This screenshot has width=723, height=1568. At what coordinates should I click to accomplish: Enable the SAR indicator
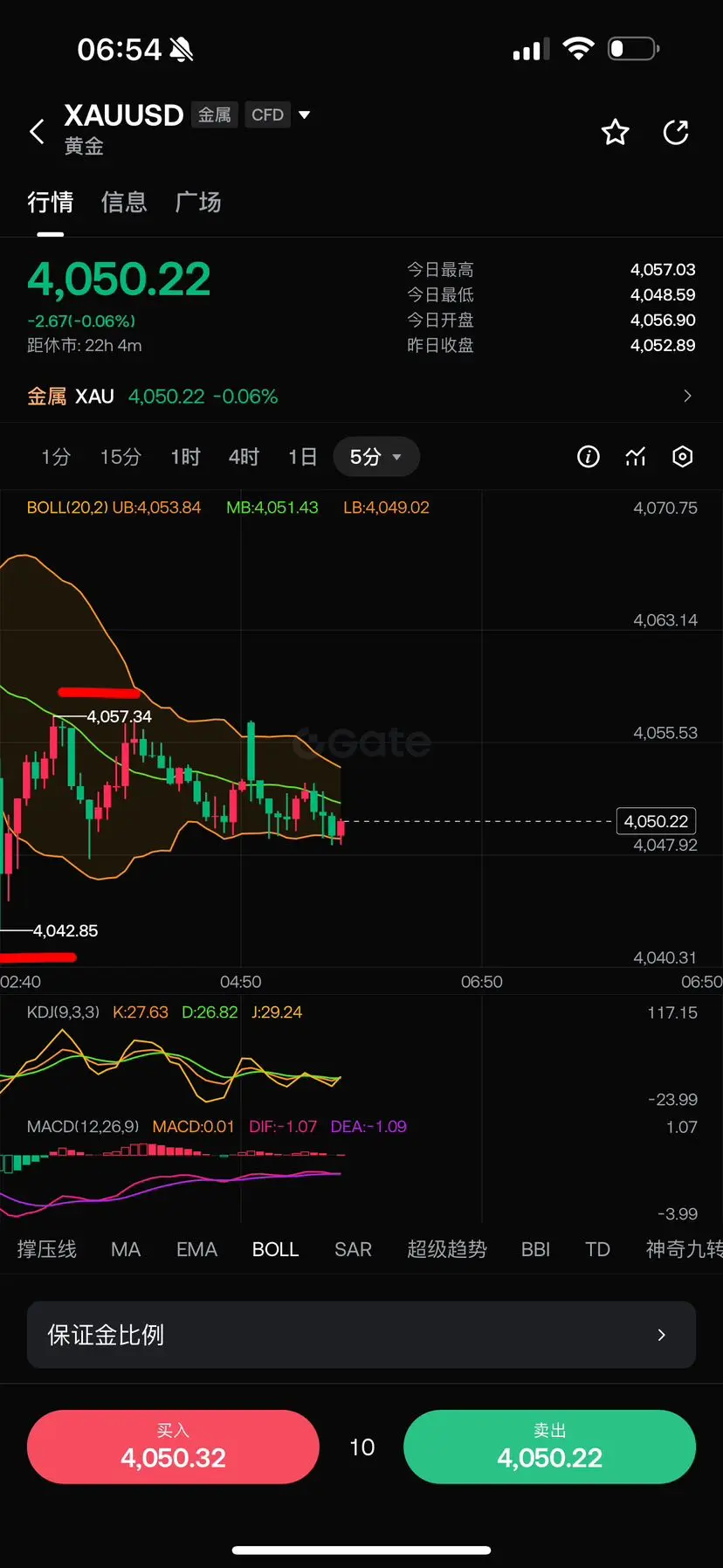coord(353,1249)
